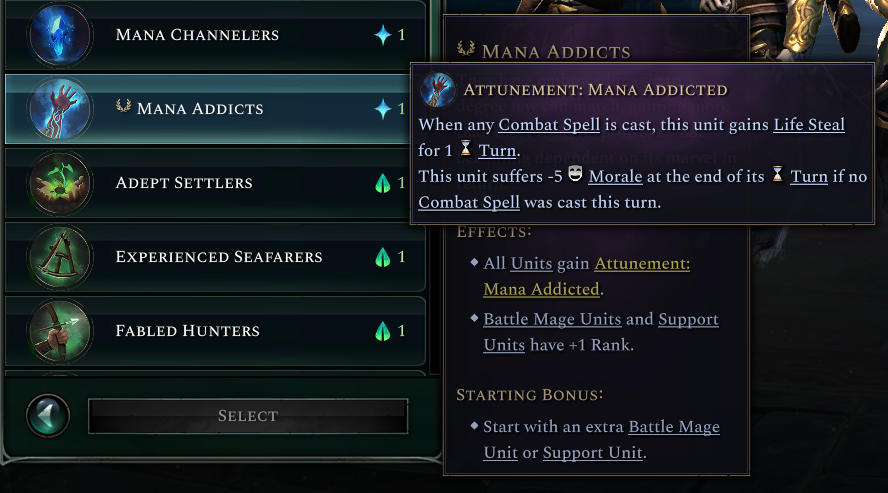Click the Mana Channelers crystal icon
Viewport: 888px width, 493px height.
click(x=60, y=35)
